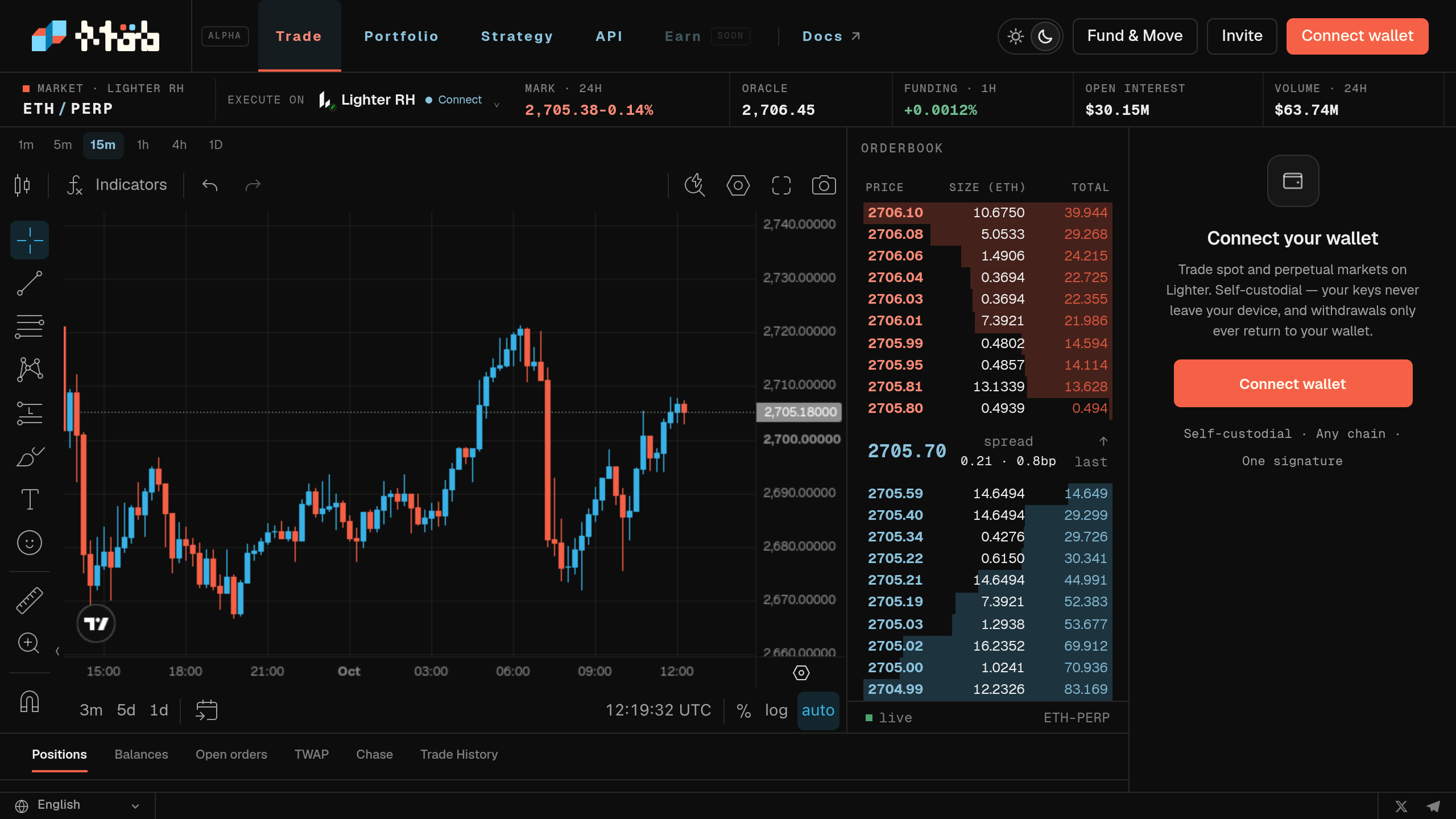This screenshot has height=819, width=1456.
Task: Select the Text annotation tool
Action: (x=30, y=499)
